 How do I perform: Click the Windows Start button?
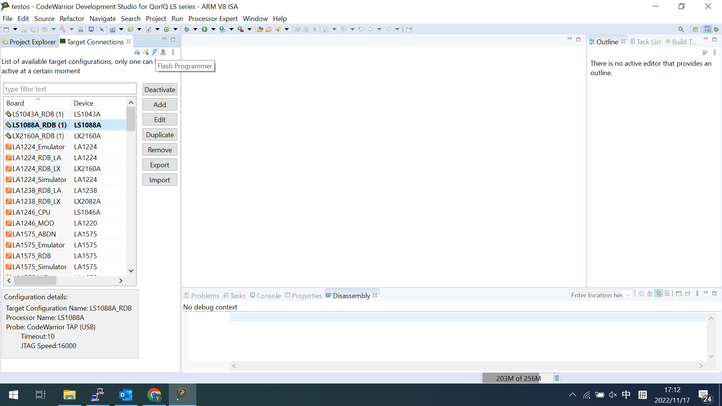tap(13, 394)
